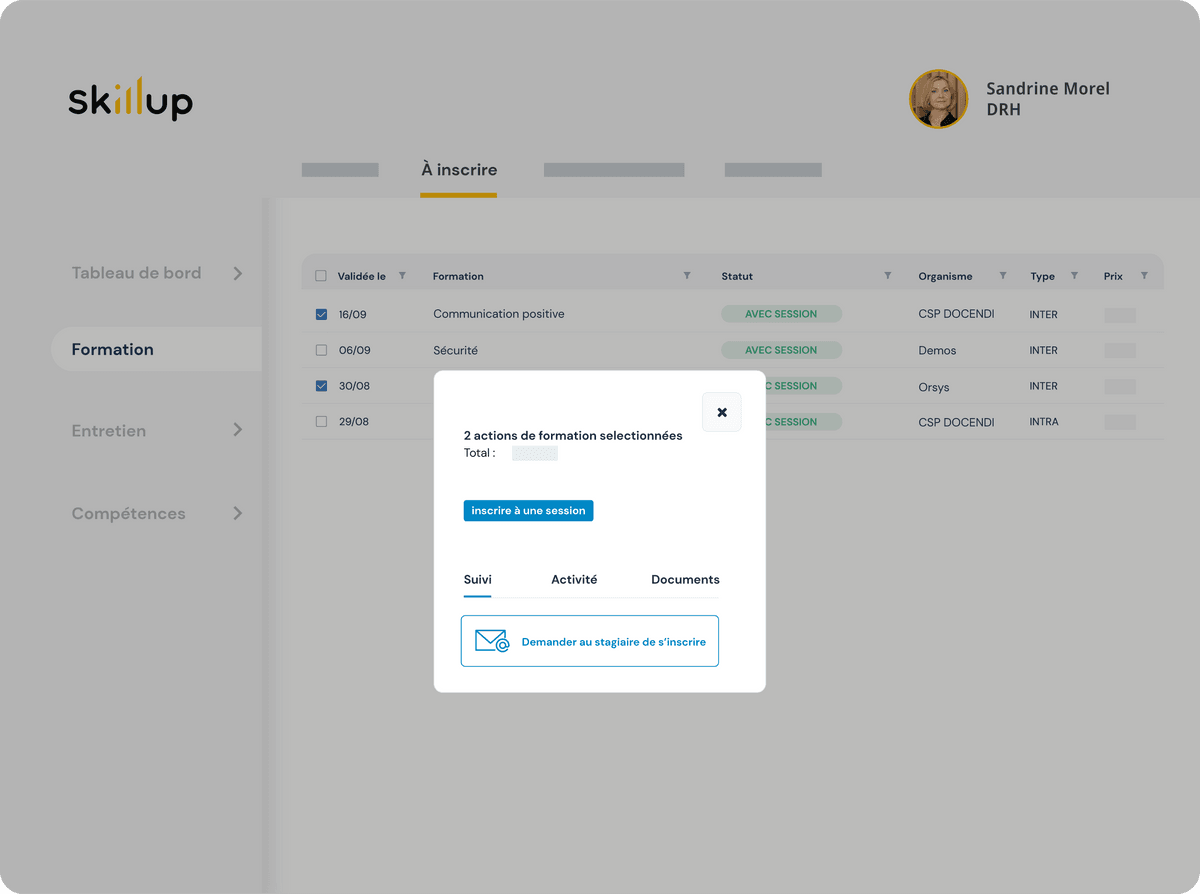
Task: Expand the Tableau de bord menu chevron
Action: pyautogui.click(x=238, y=273)
